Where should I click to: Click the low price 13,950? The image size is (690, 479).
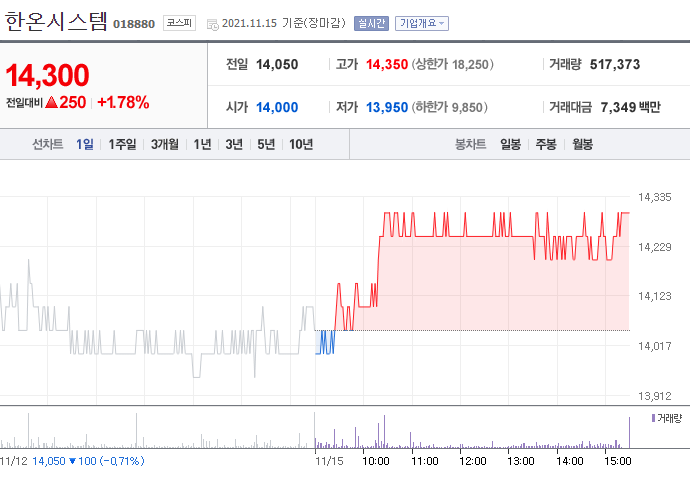(x=387, y=107)
